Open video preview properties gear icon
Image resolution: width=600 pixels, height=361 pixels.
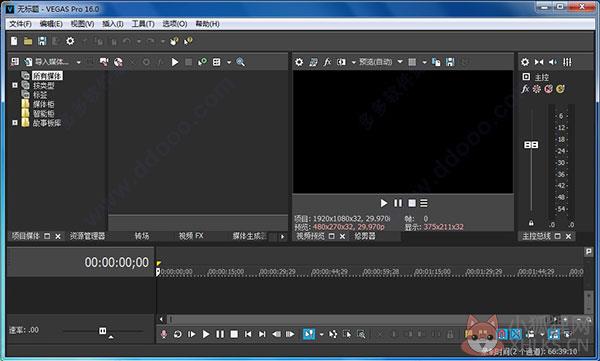coord(299,62)
